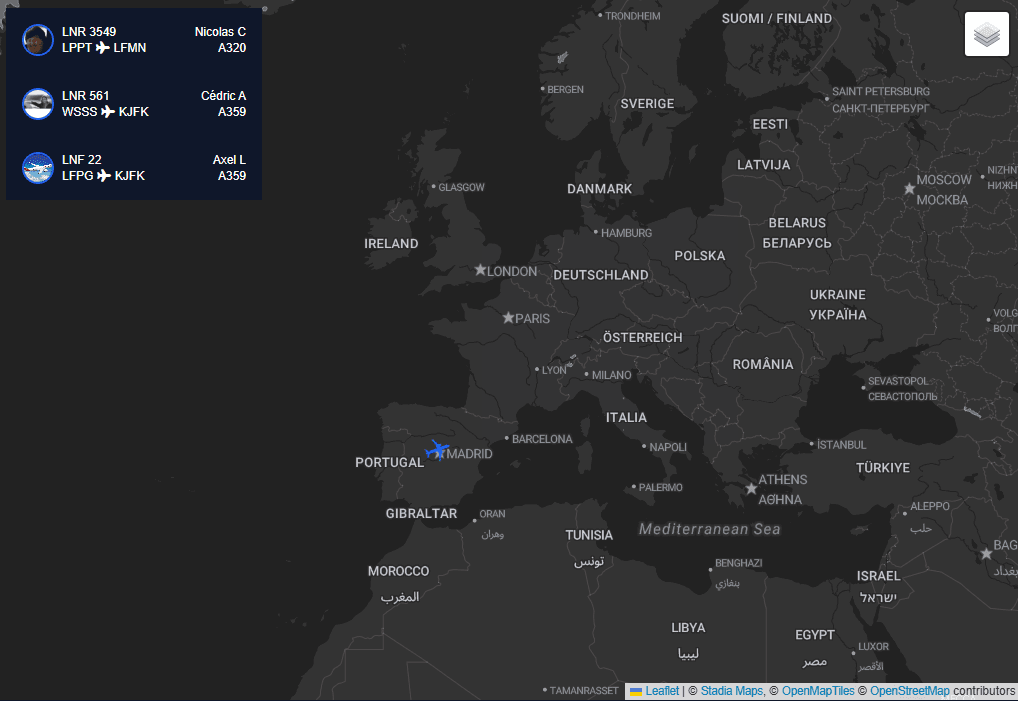Open the OpenMapTiles link
1018x701 pixels.
(x=817, y=691)
